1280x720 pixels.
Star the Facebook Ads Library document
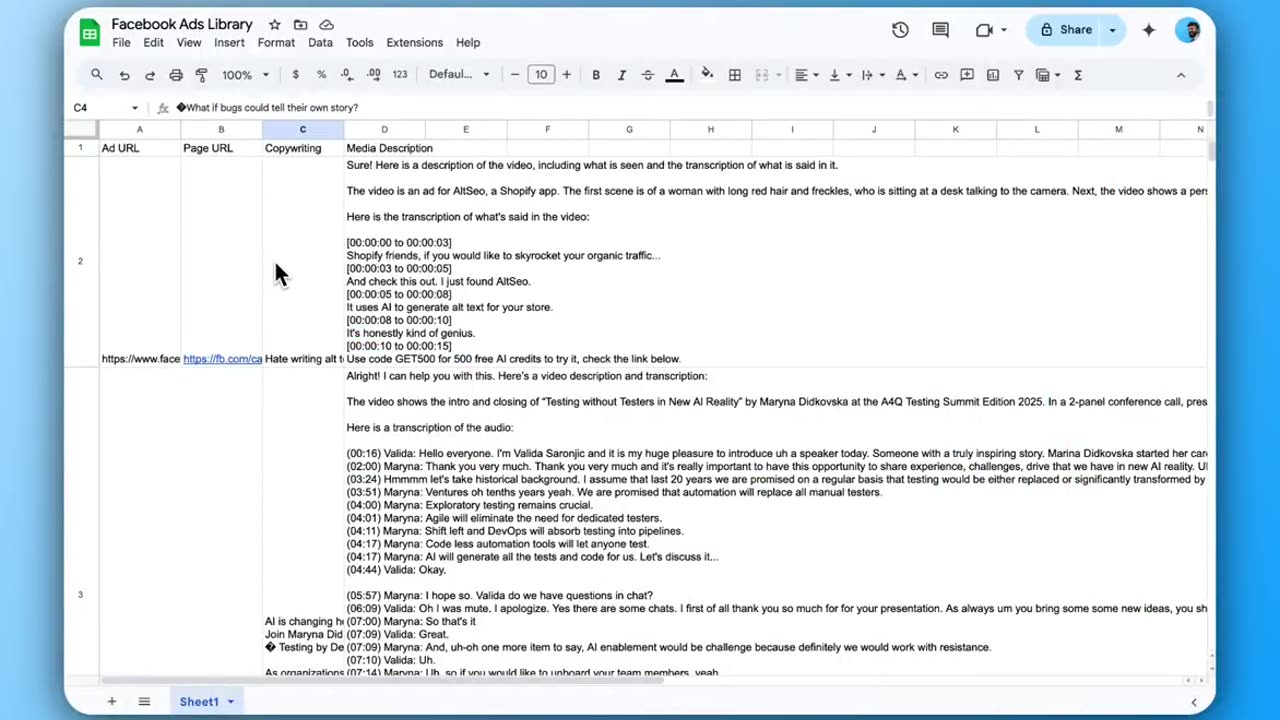coord(274,24)
